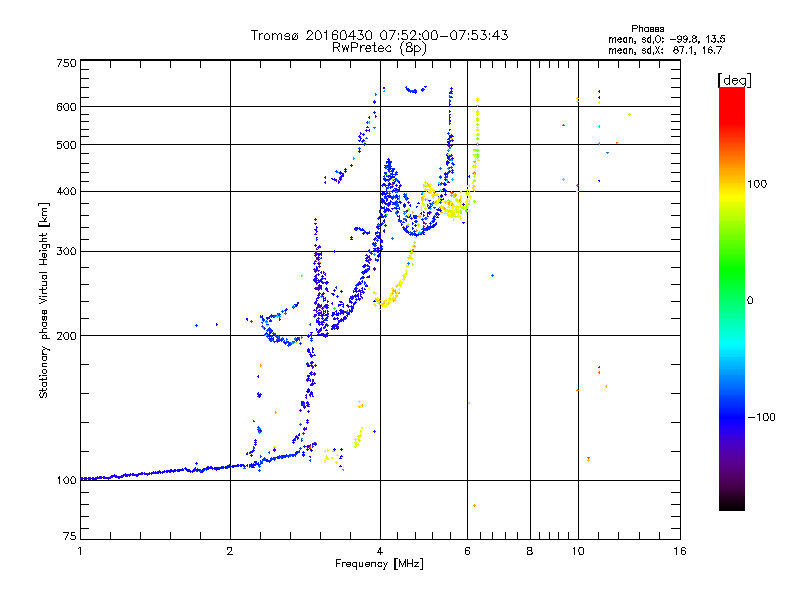
Task: Click the colorbar tick label '-100'
Action: click(x=761, y=417)
